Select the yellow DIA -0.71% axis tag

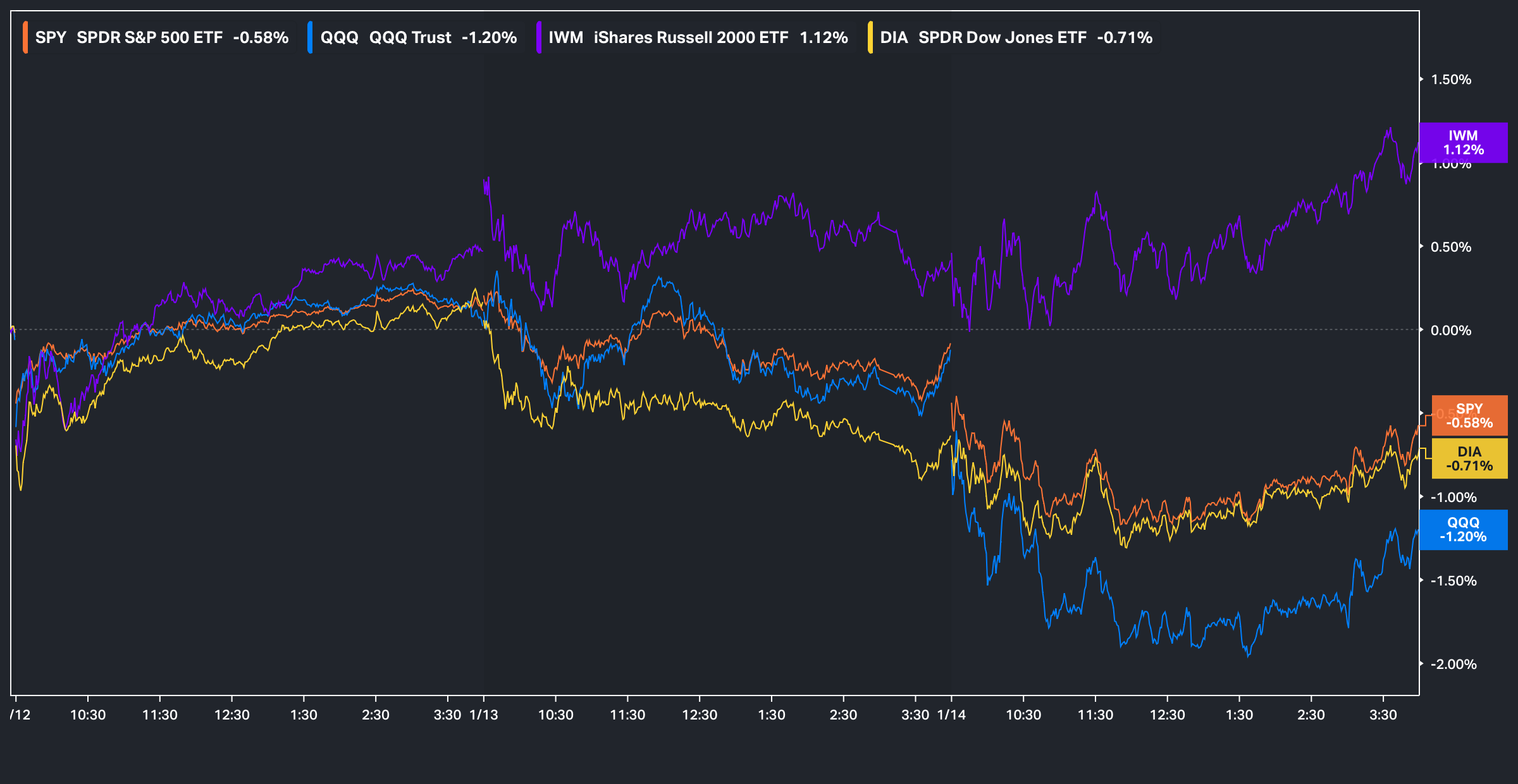point(1469,459)
